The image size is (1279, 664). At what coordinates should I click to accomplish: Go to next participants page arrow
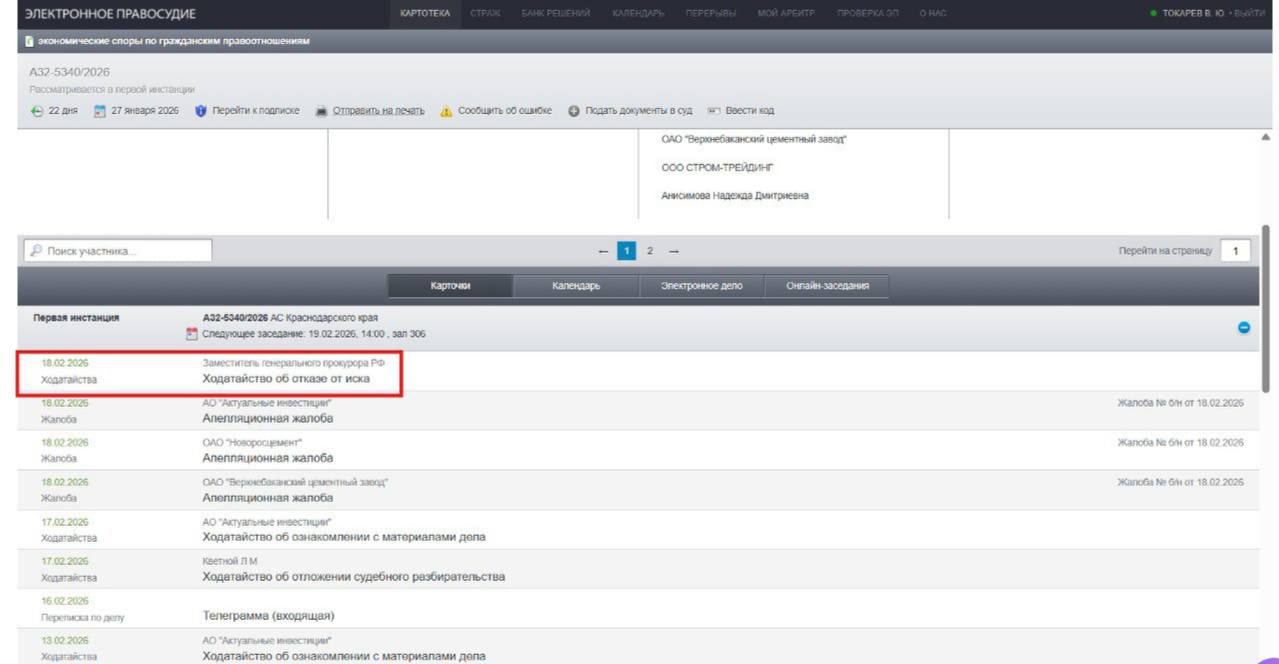[x=674, y=251]
